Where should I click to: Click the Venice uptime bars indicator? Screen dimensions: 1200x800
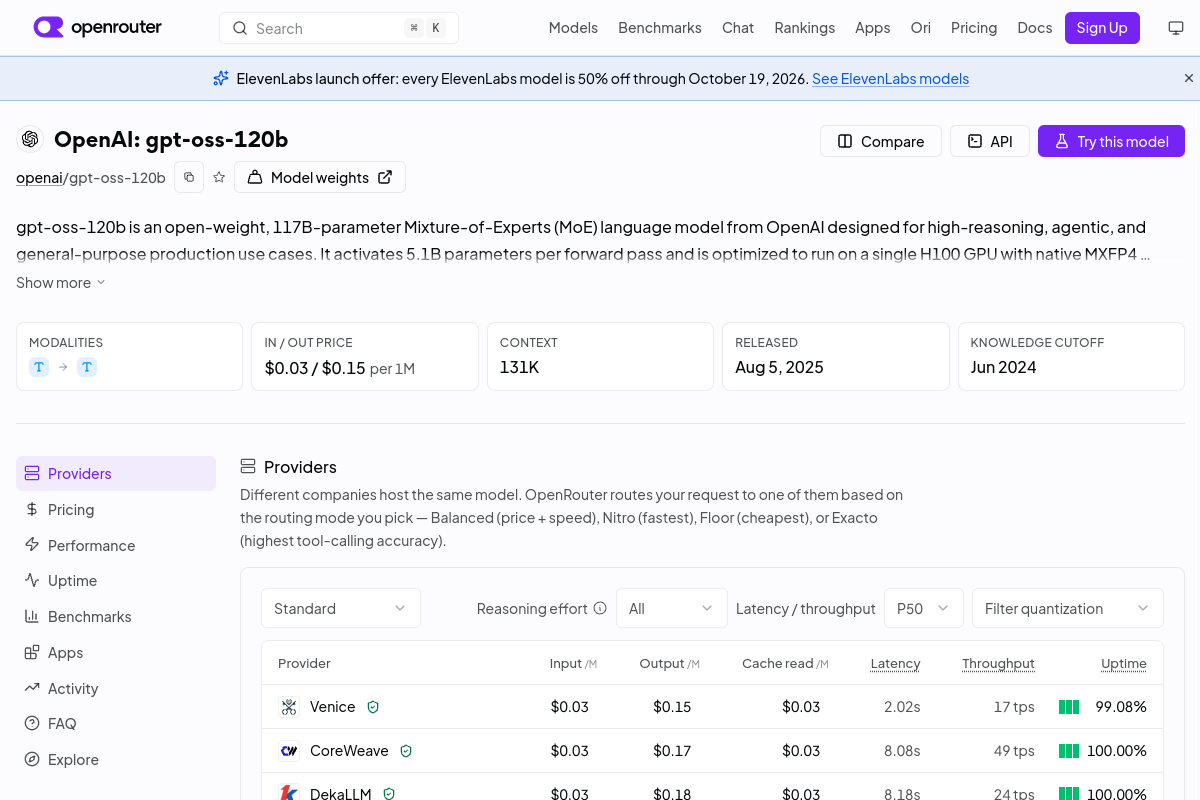click(x=1069, y=707)
